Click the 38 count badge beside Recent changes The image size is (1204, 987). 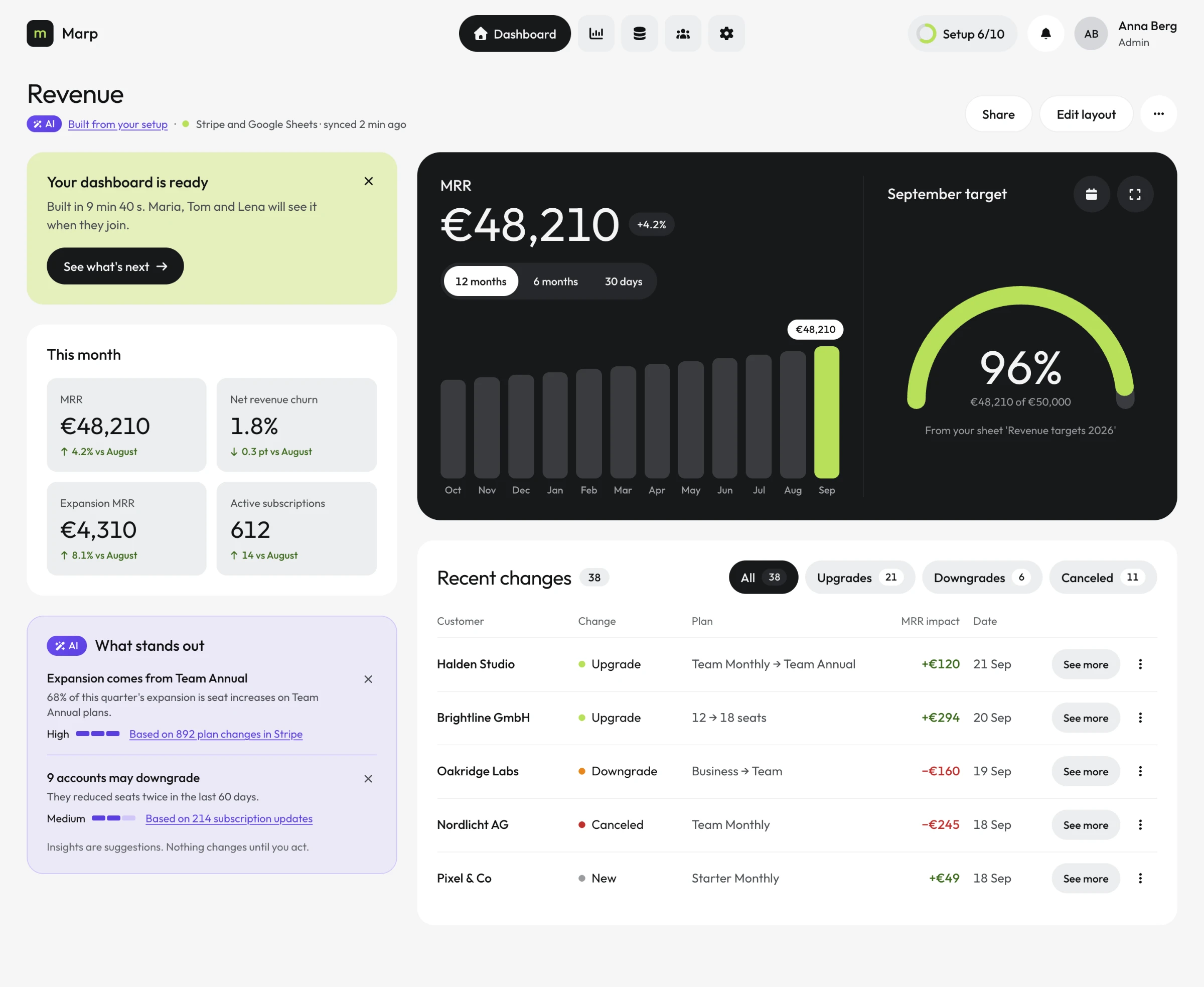tap(594, 578)
